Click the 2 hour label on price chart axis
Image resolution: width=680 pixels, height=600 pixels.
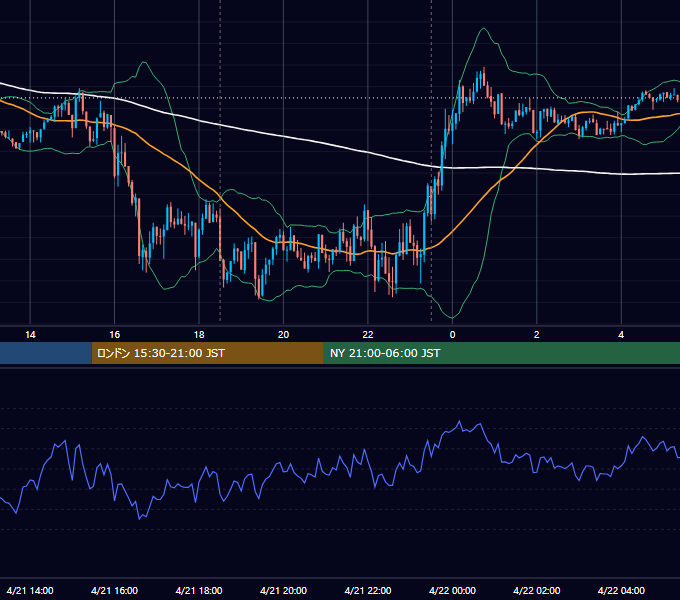[x=536, y=335]
